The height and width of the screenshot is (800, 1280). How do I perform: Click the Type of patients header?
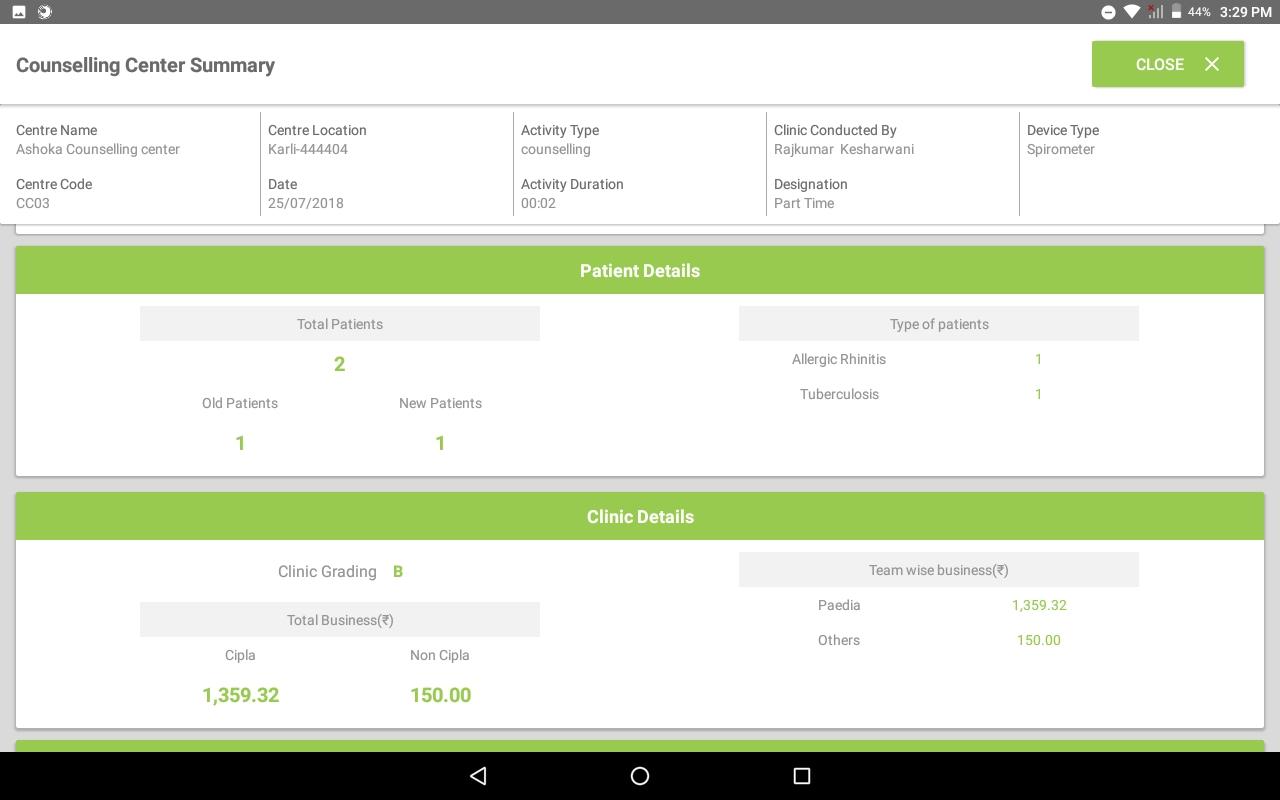point(939,324)
